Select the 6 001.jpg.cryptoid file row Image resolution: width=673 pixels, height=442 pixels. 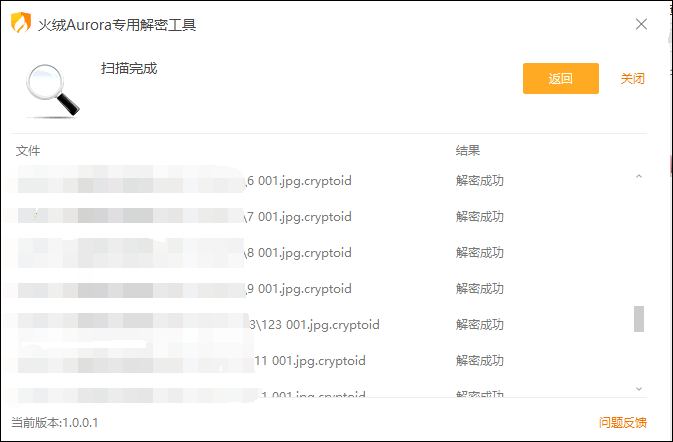pyautogui.click(x=300, y=181)
